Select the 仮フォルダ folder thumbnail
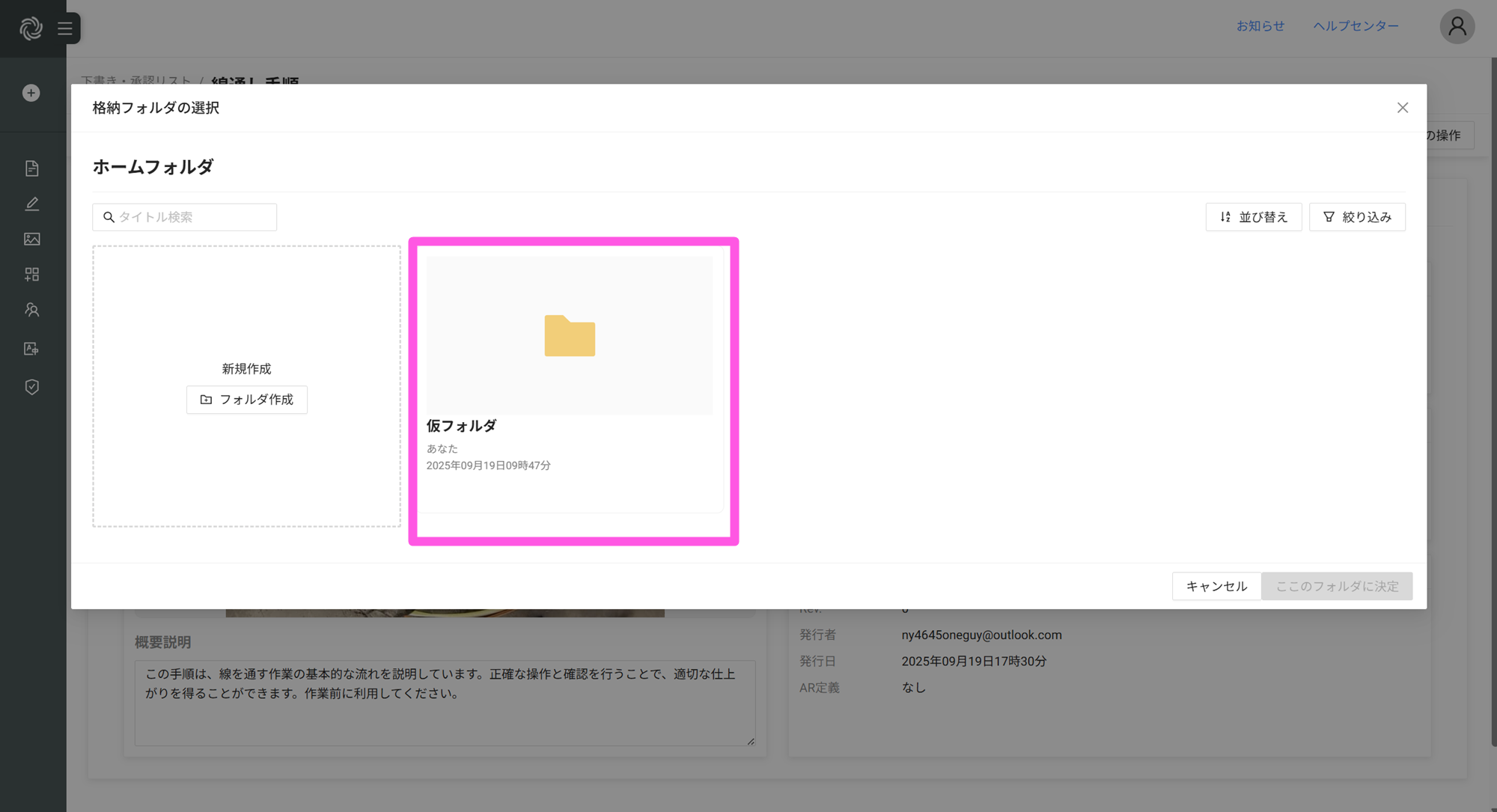The width and height of the screenshot is (1497, 812). tap(570, 336)
